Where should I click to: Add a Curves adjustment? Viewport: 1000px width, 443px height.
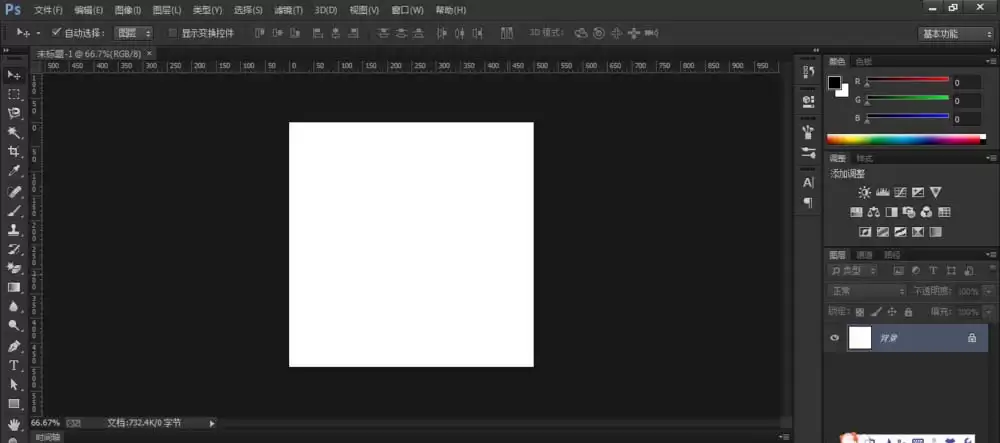901,192
